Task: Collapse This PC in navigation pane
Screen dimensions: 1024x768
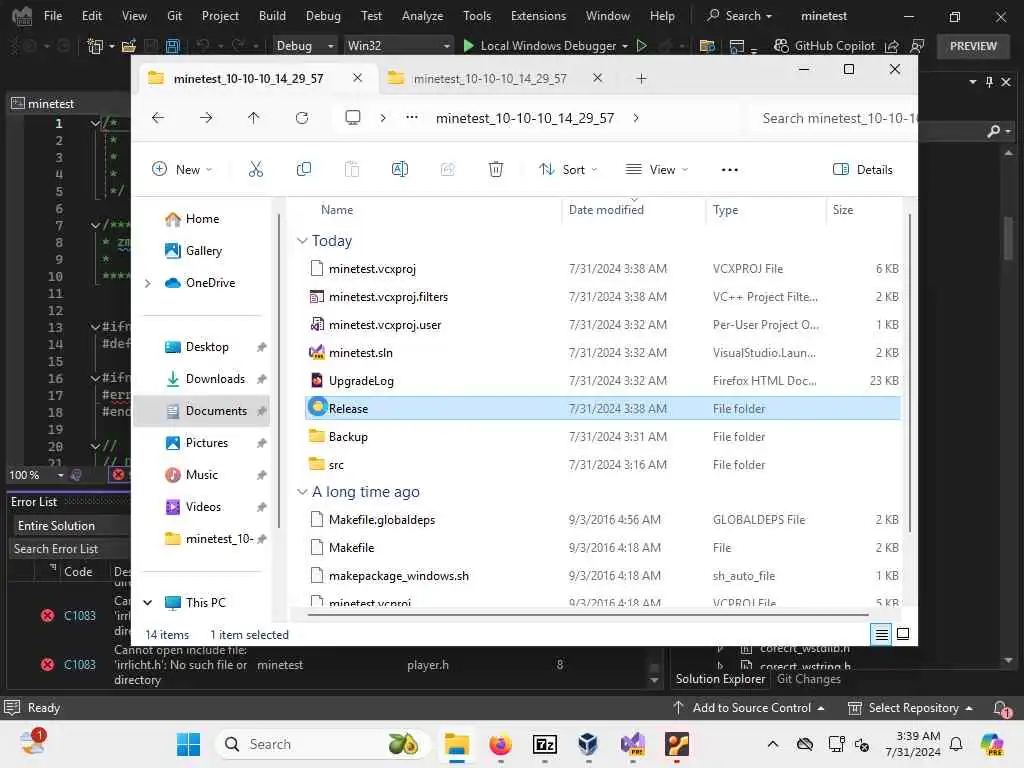Action: click(x=148, y=603)
